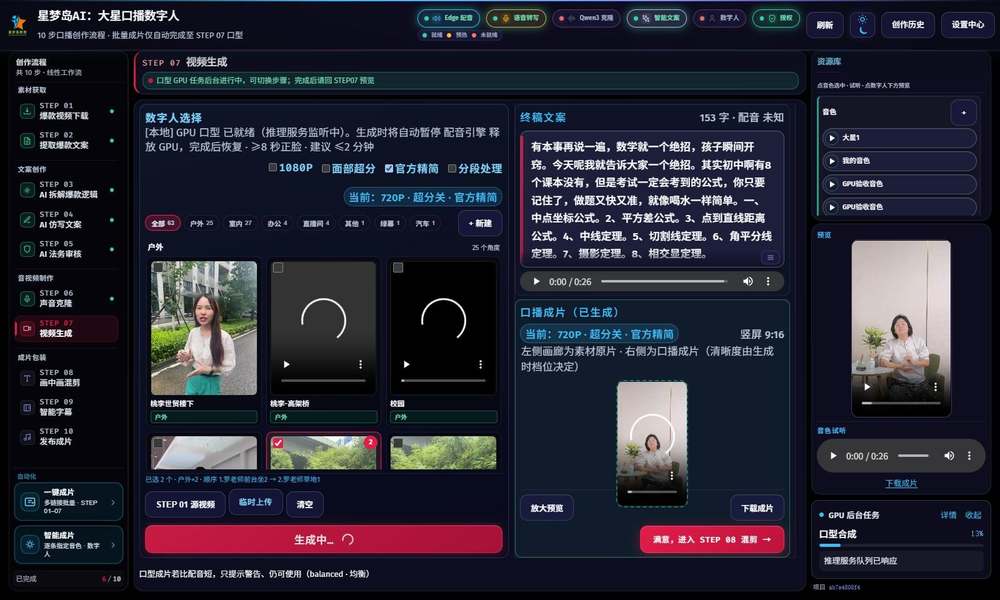Open 设置中心
Image resolution: width=1000 pixels, height=600 pixels.
[x=967, y=25]
